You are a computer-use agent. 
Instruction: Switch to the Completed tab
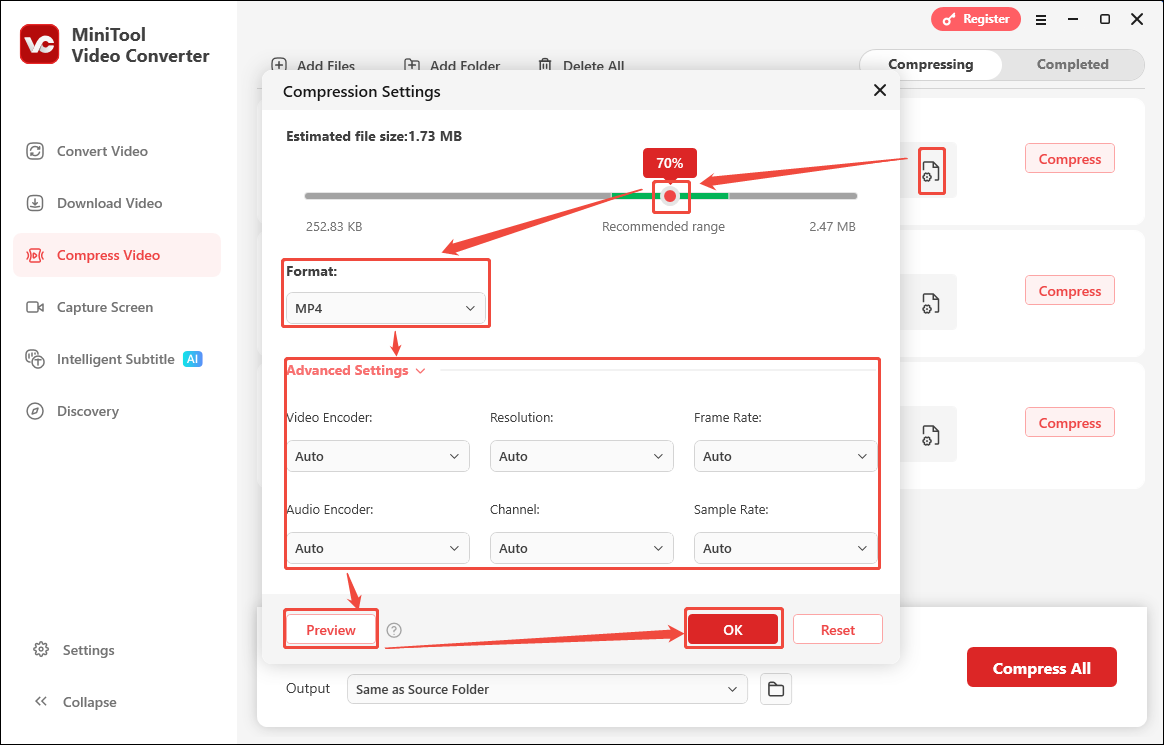click(1071, 64)
